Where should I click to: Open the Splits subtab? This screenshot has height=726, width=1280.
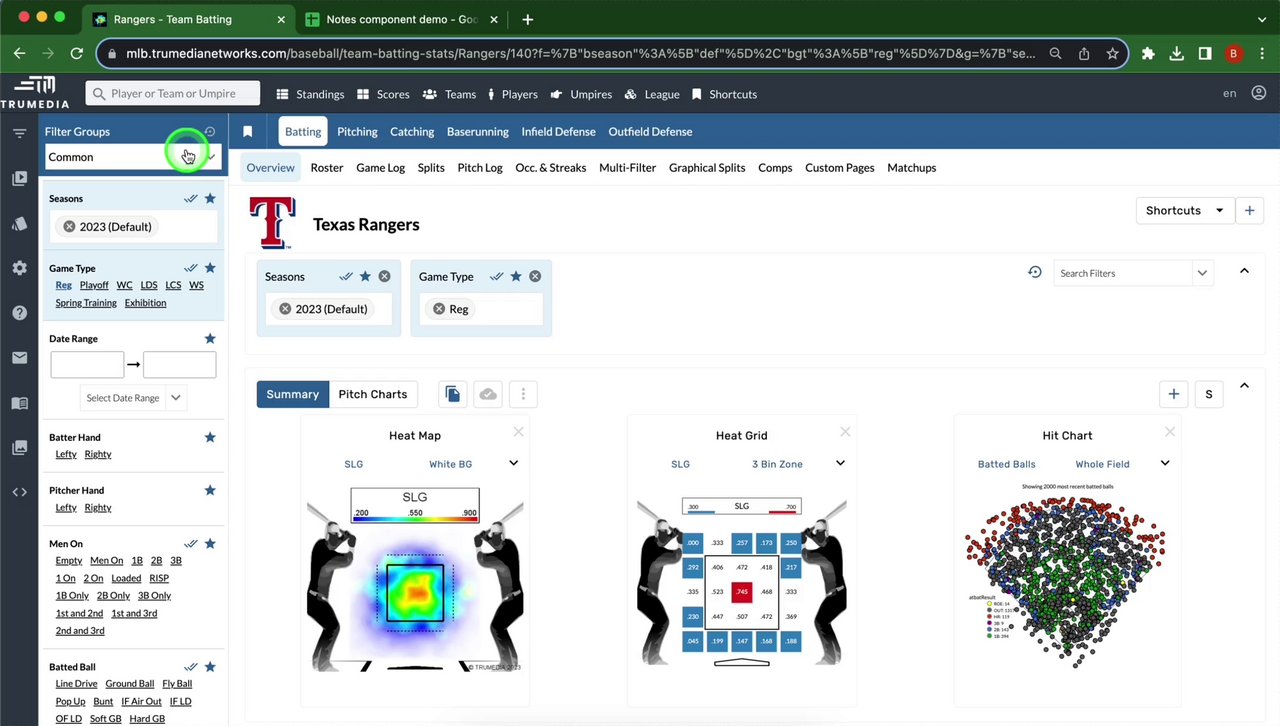[431, 167]
